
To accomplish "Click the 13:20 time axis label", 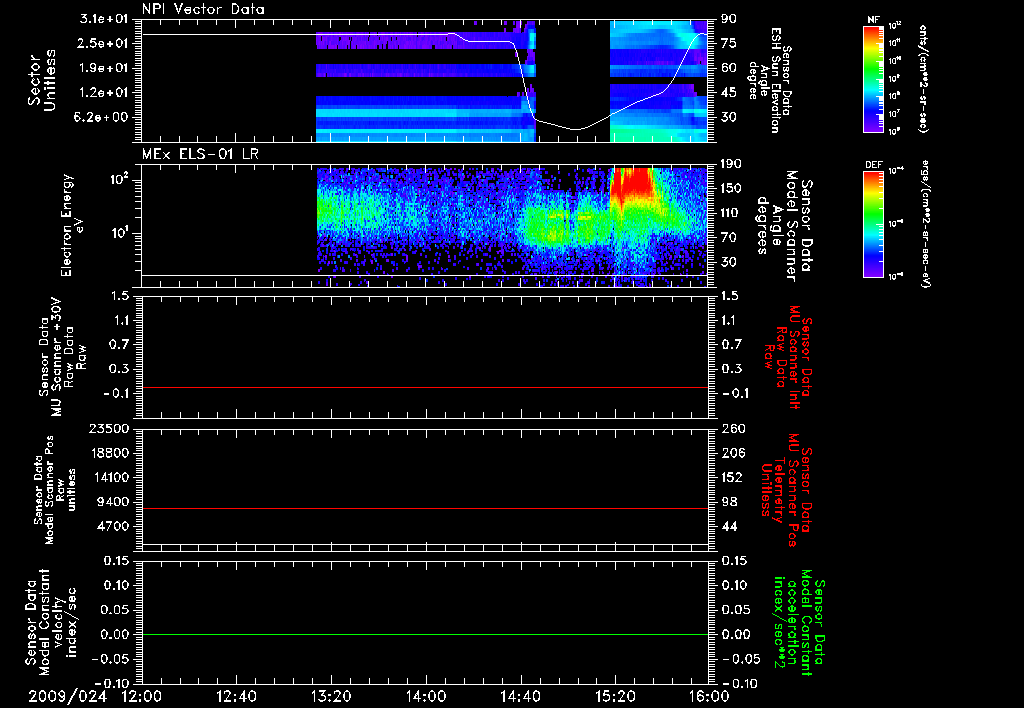I will click(x=331, y=696).
